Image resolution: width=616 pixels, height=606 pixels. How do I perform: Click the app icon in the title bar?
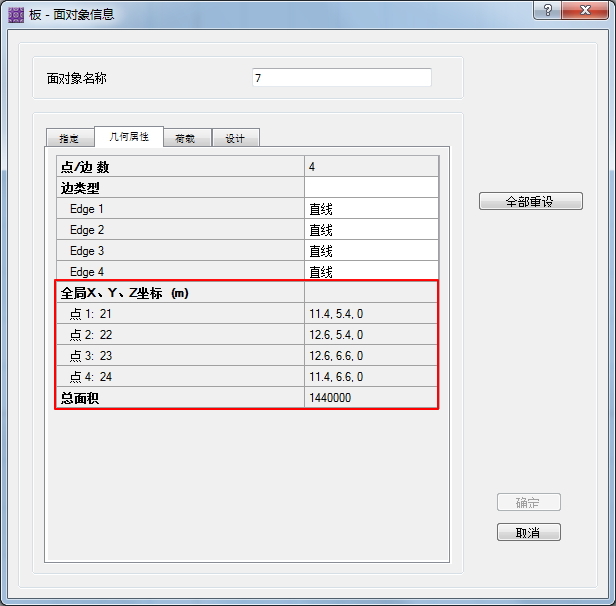pos(15,14)
